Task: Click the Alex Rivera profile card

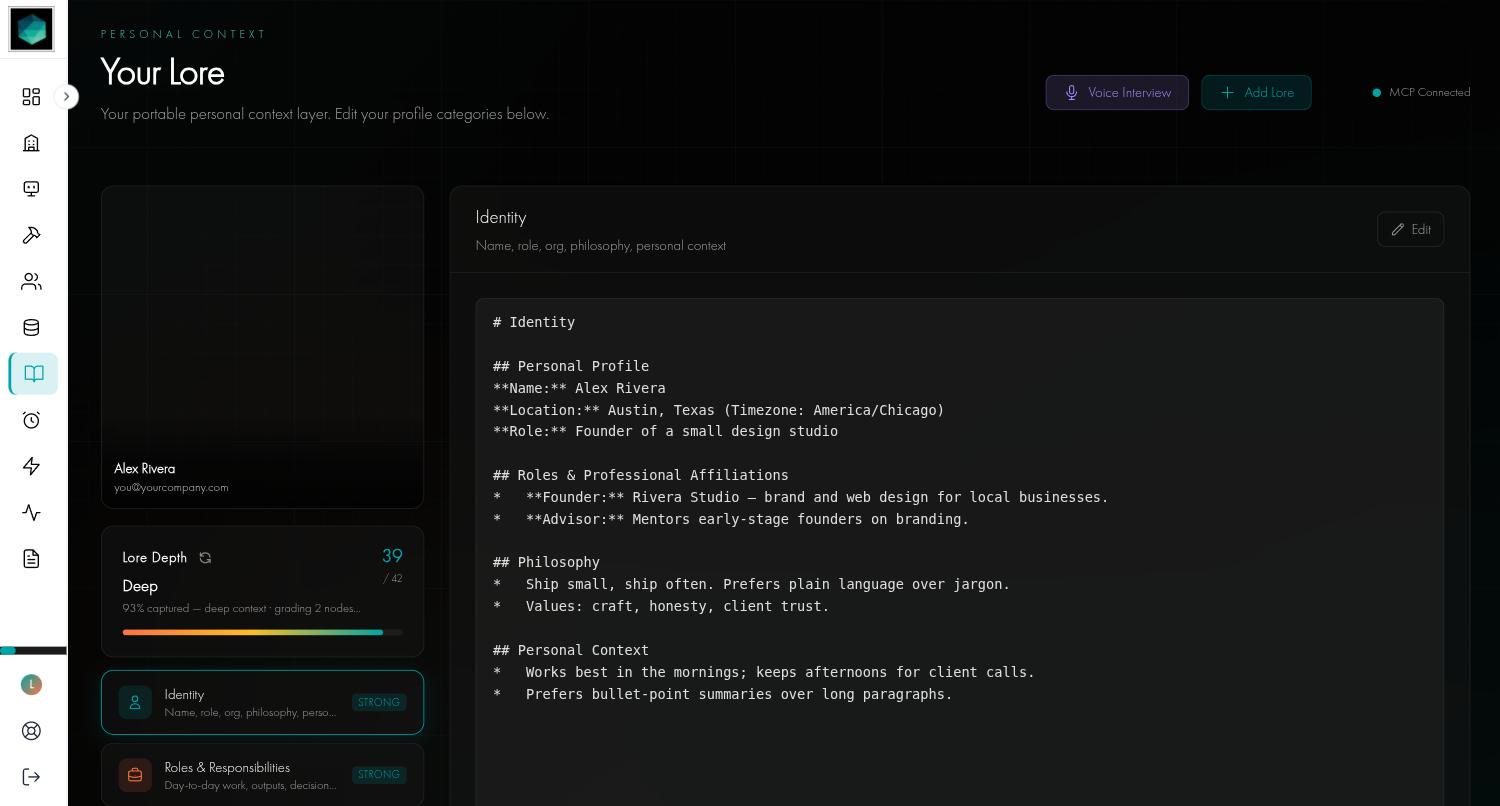Action: point(262,347)
